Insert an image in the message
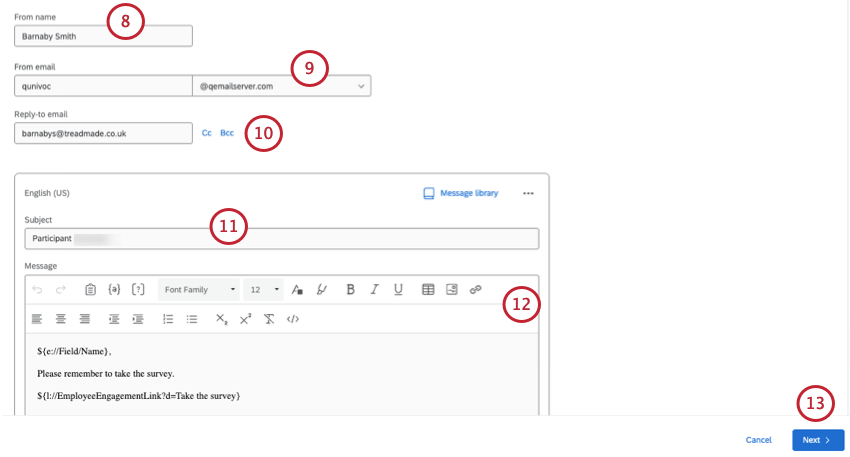The width and height of the screenshot is (850, 457). [x=452, y=289]
